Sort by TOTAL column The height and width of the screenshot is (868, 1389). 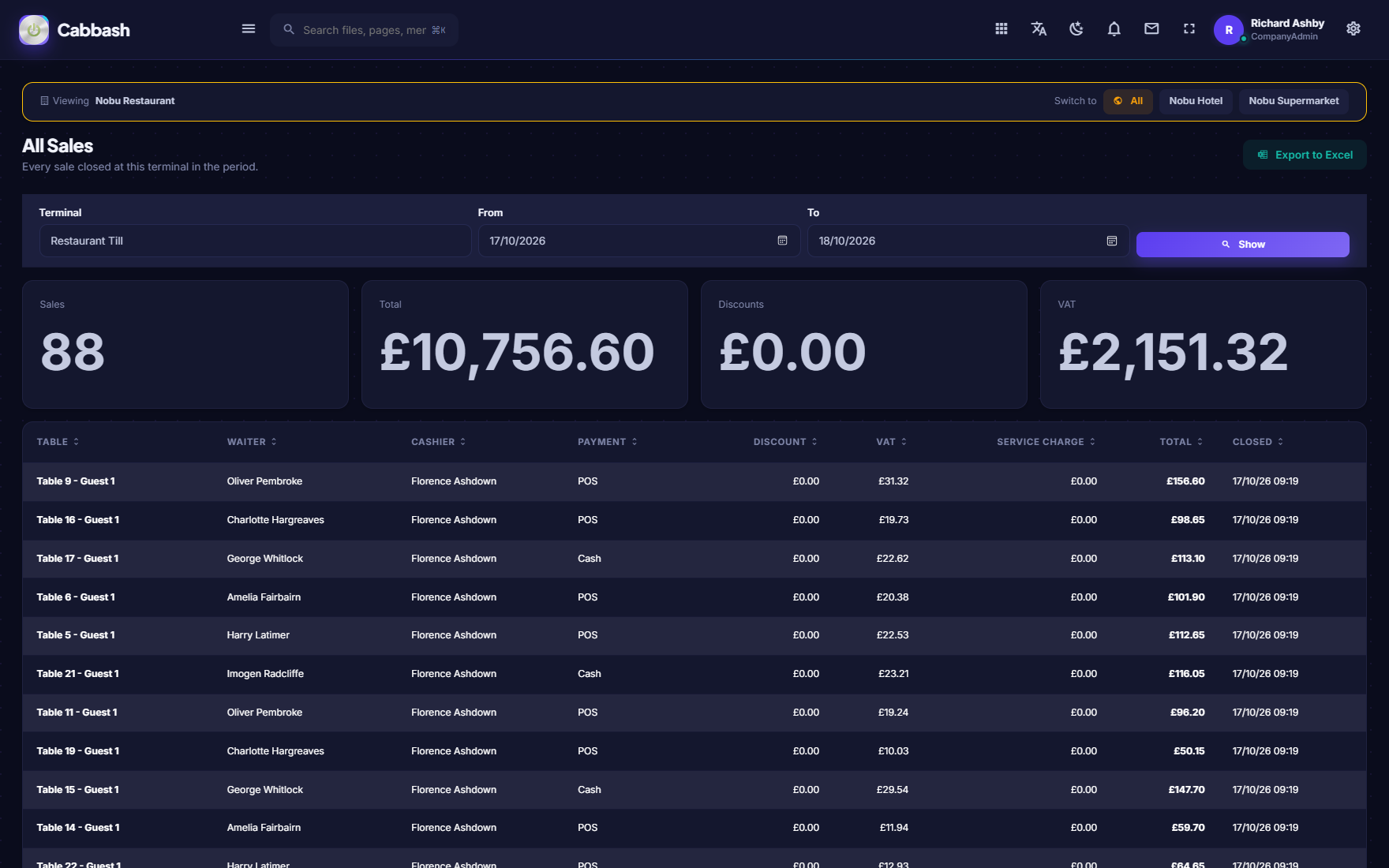tap(1181, 442)
